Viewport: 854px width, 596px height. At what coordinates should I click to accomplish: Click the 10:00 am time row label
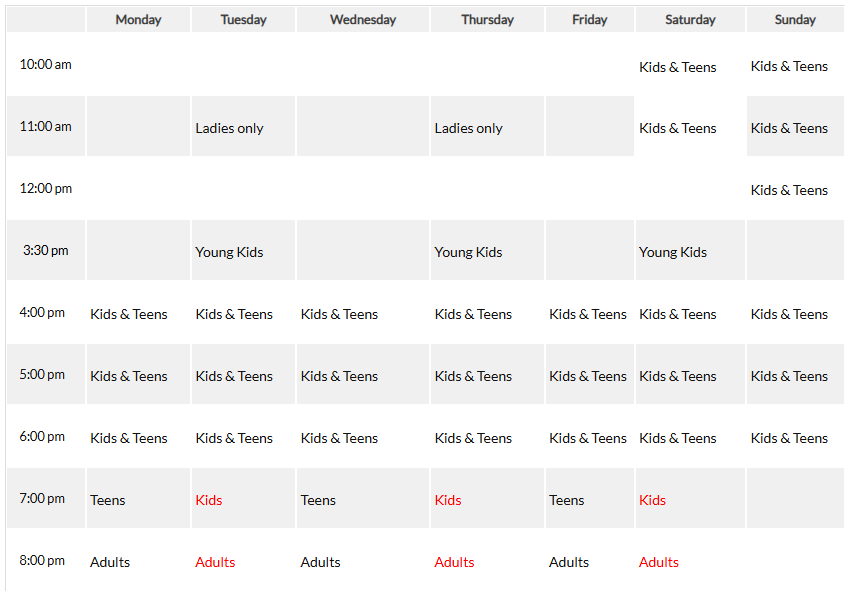(46, 64)
